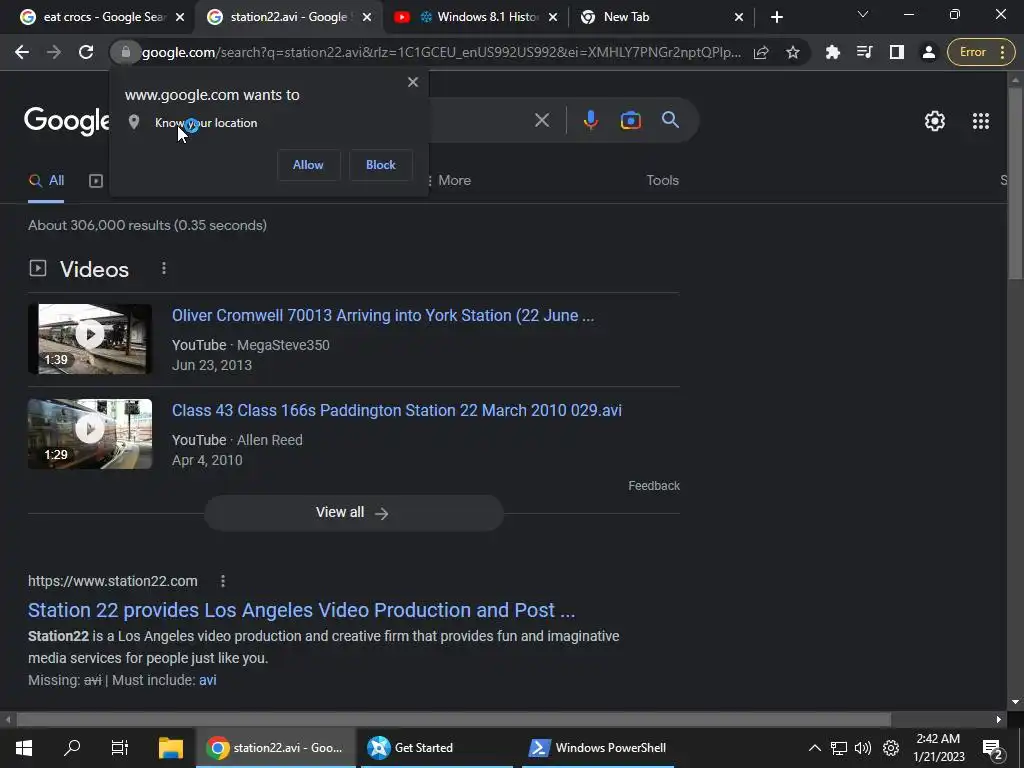The image size is (1024, 768).
Task: Open the More search filters menu
Action: pyautogui.click(x=449, y=180)
